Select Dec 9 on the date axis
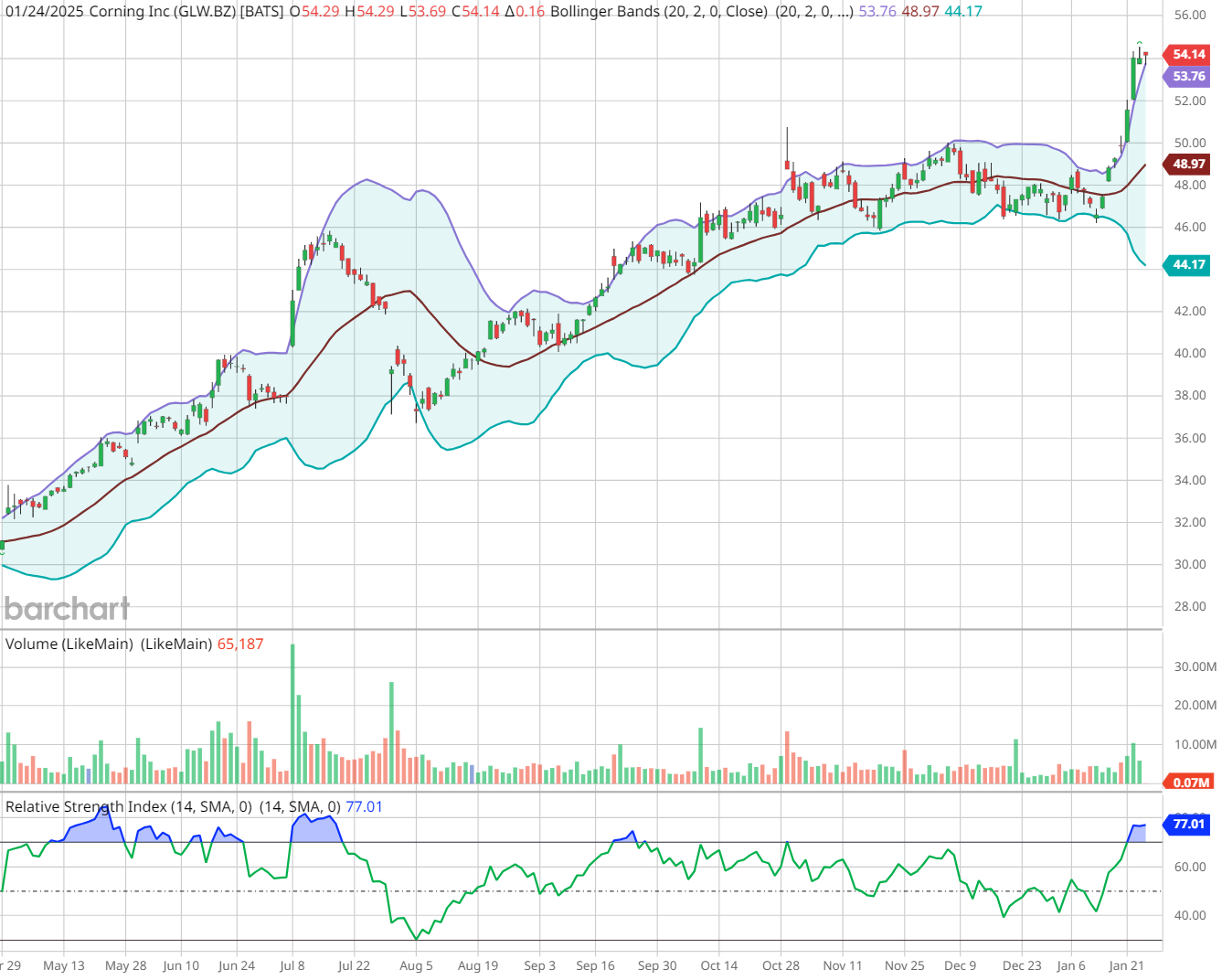 (961, 965)
